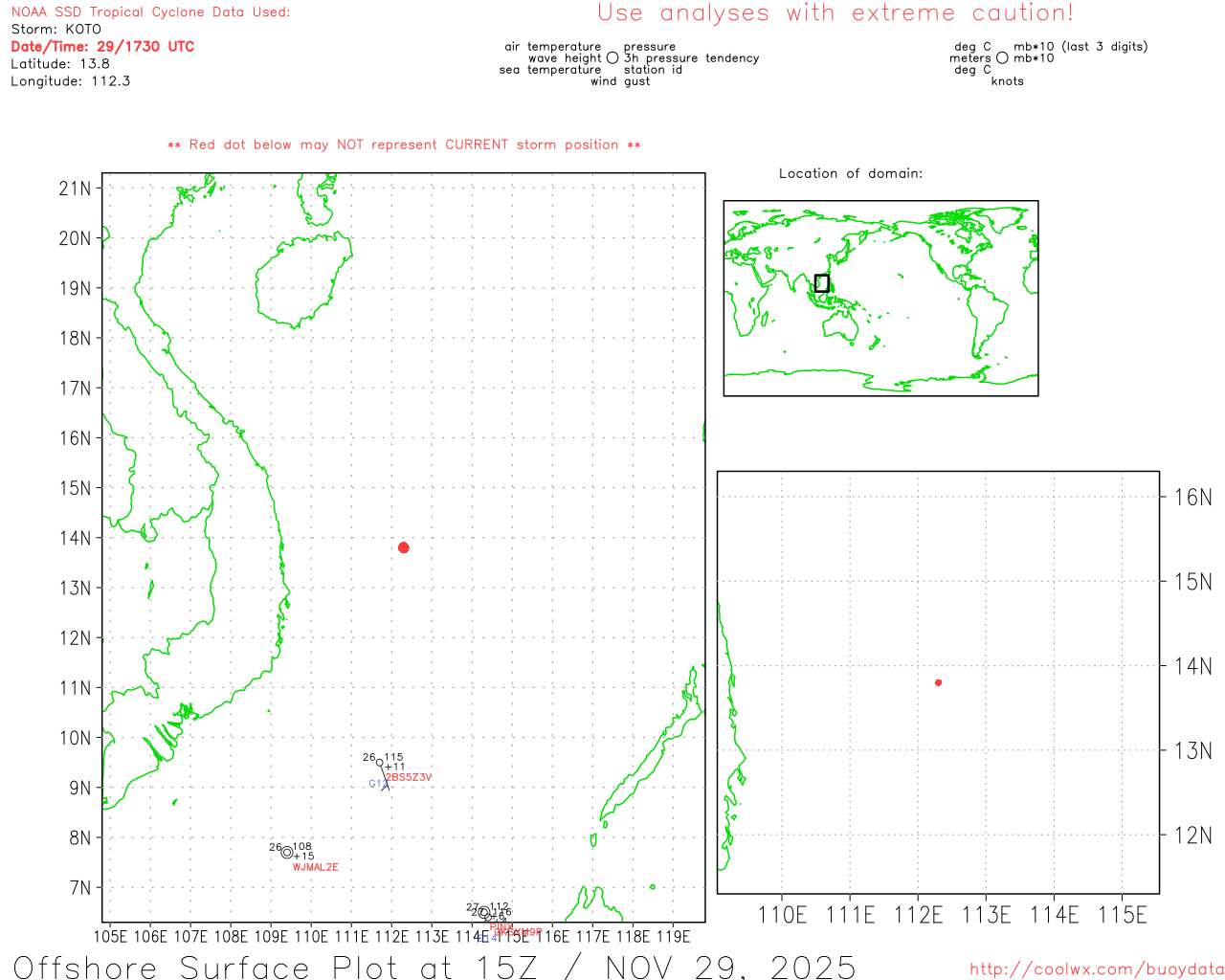The image size is (1225, 980).
Task: Click the units legend circle beside meters
Action: click(x=1002, y=58)
